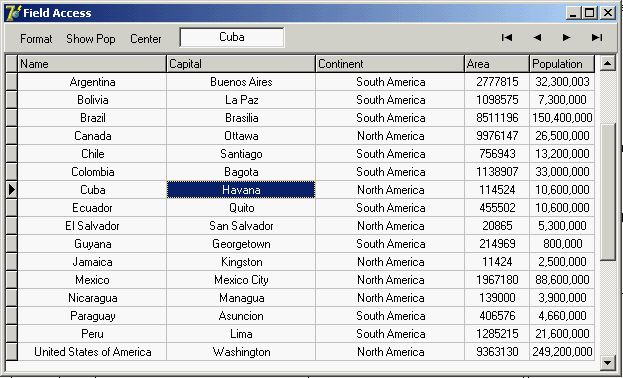Click the Format toolbar button
The height and width of the screenshot is (378, 623).
click(36, 39)
